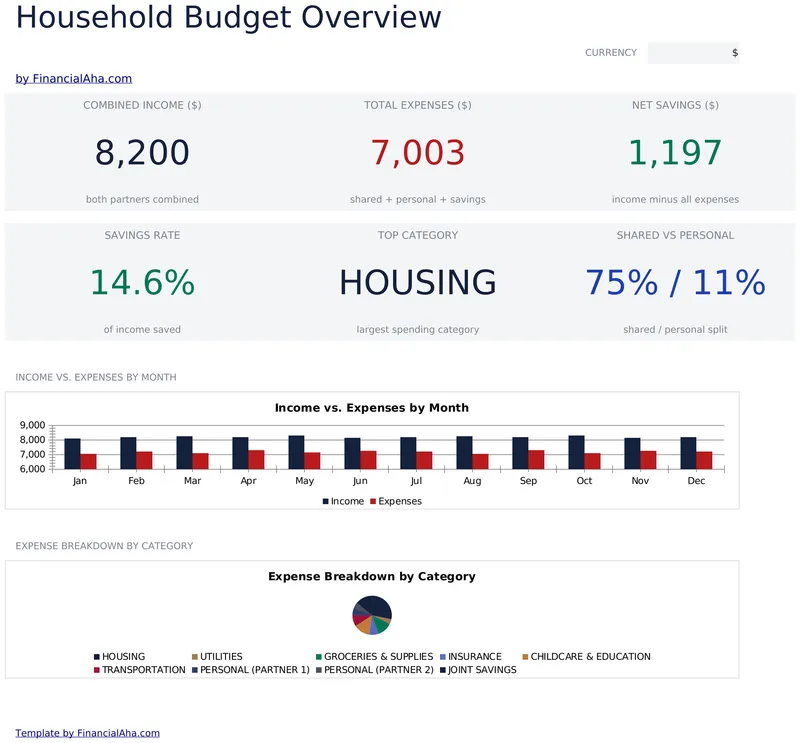
Task: Select the net savings value 1,197
Action: point(675,153)
